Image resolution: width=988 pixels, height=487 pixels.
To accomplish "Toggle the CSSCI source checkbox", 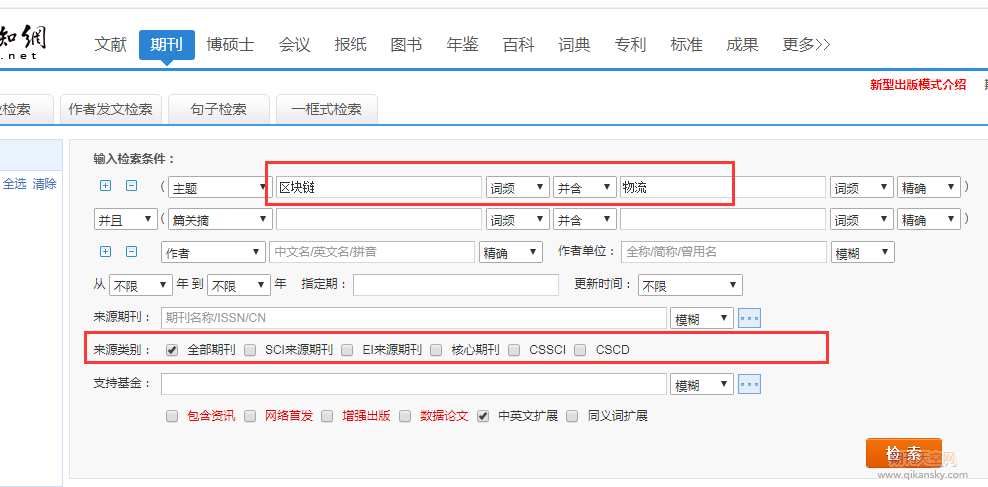I will pos(515,350).
